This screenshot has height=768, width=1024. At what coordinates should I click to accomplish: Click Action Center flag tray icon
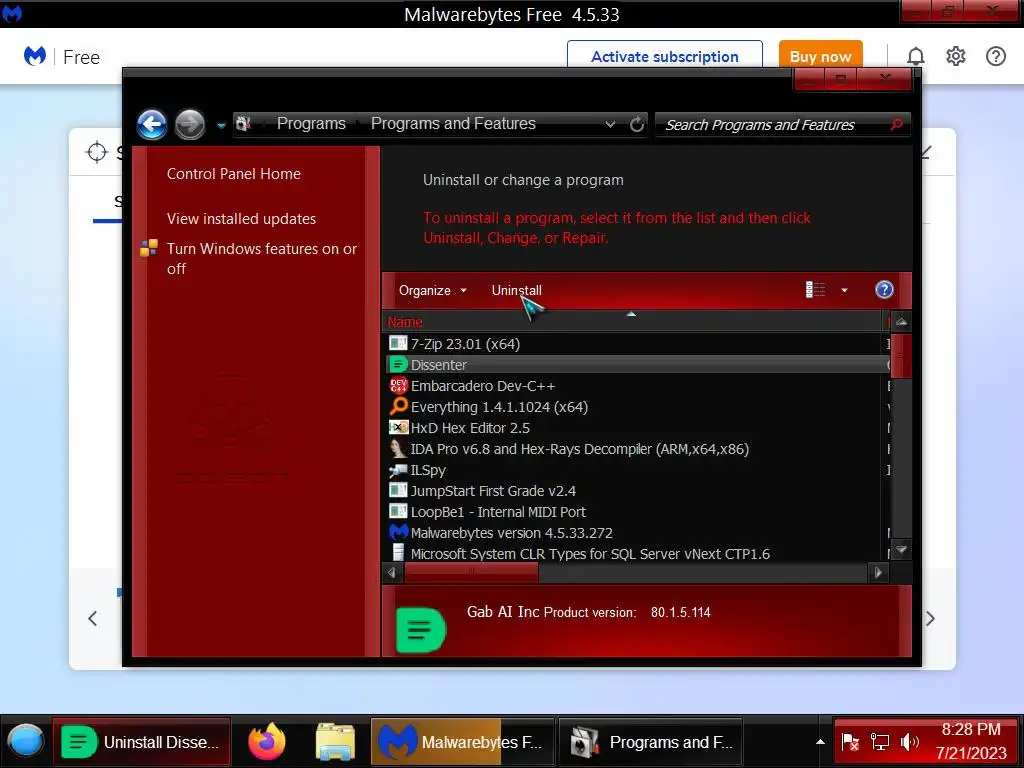850,742
